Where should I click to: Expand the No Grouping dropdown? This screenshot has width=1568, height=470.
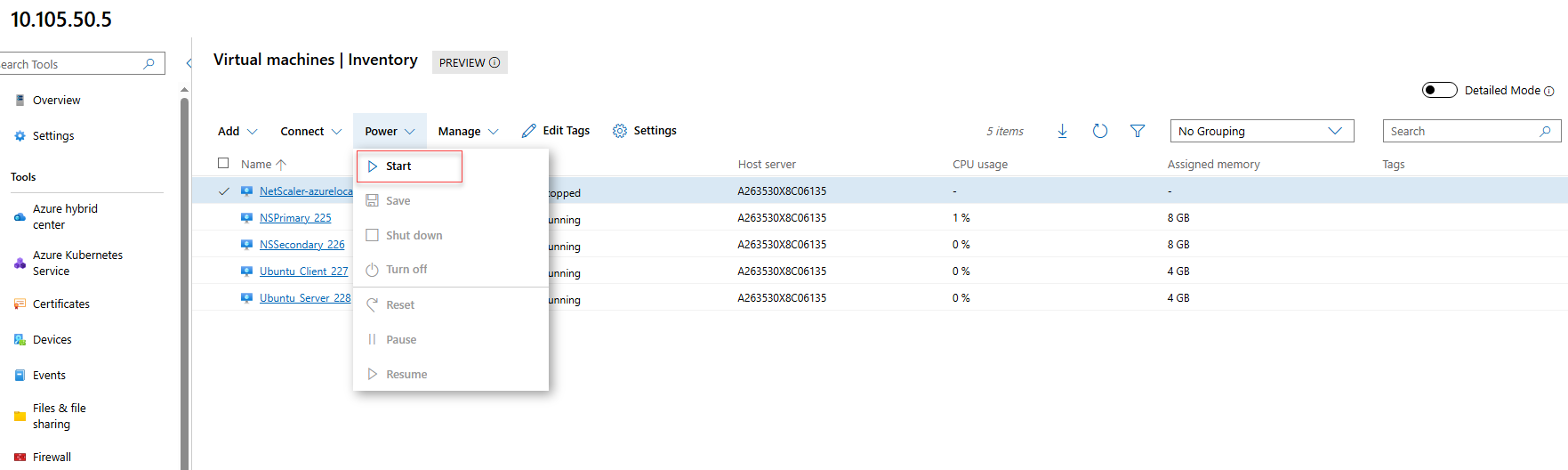[x=1261, y=131]
